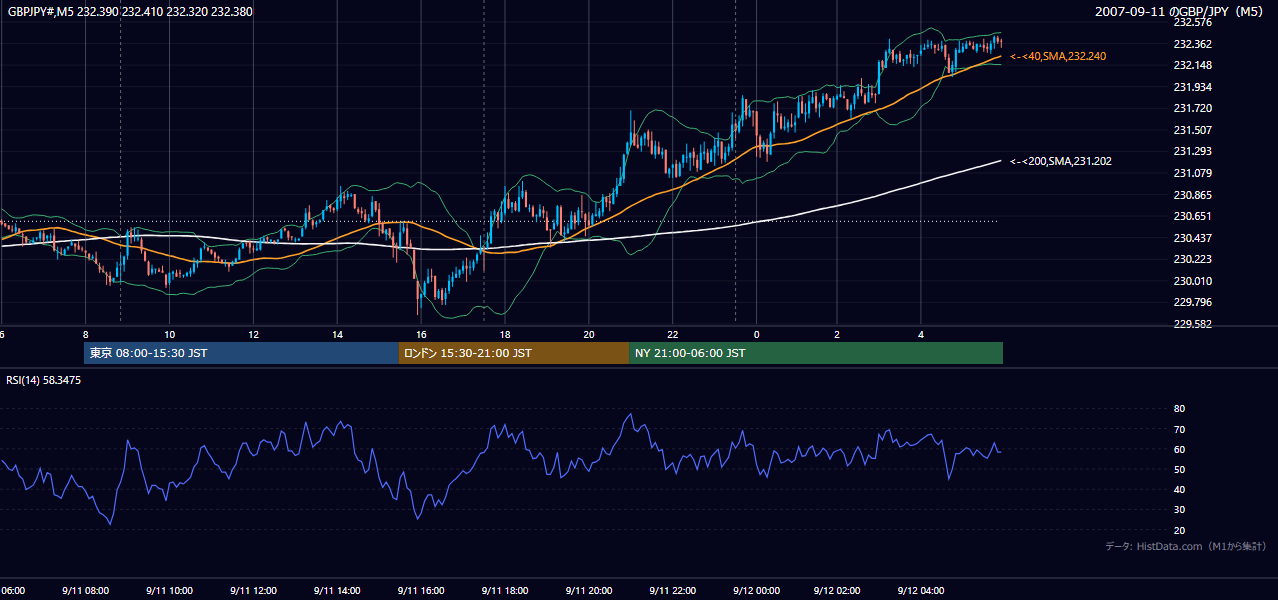Click the RSI 70 level label

click(1179, 429)
